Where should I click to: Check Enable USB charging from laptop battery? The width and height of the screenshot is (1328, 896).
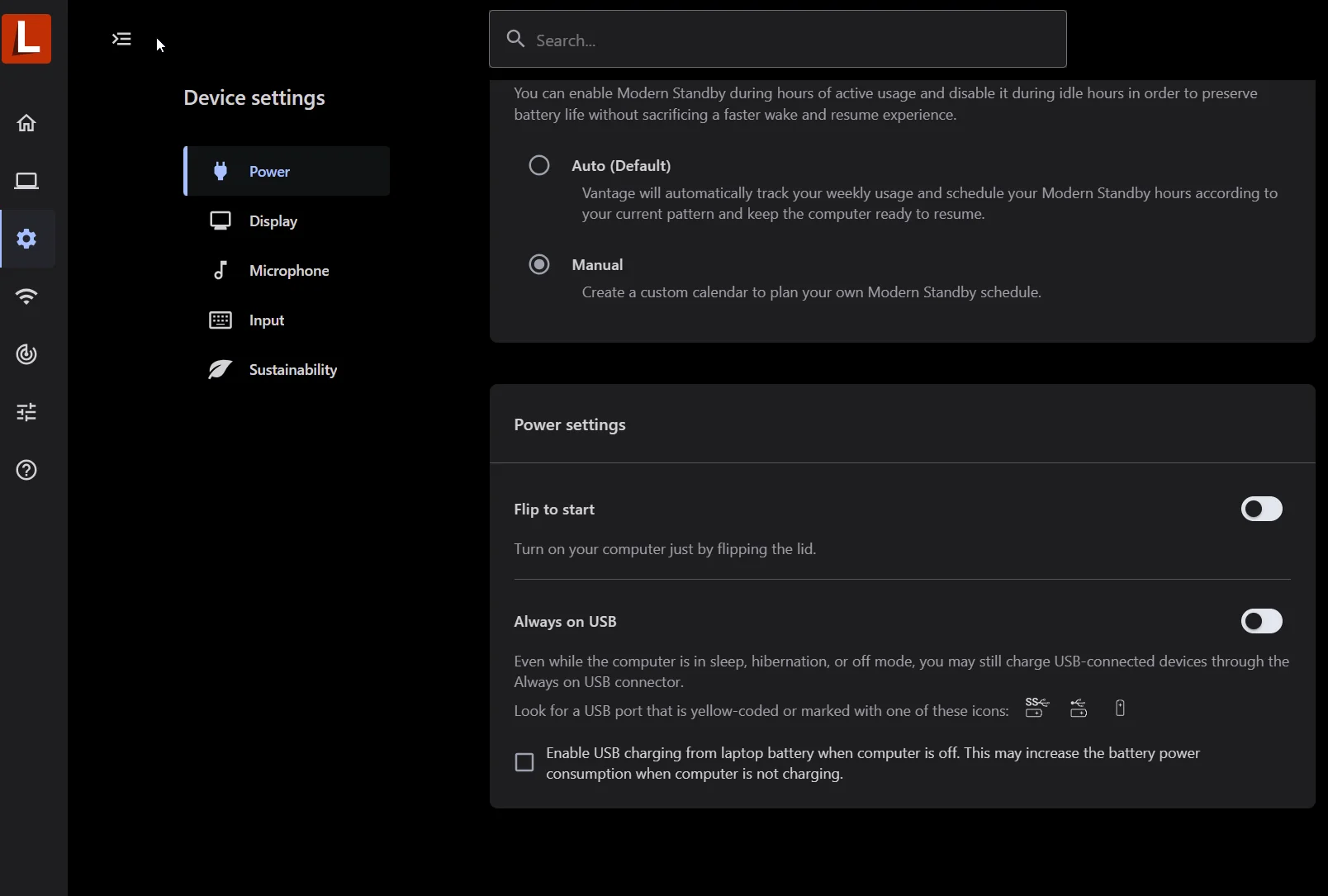pyautogui.click(x=524, y=762)
